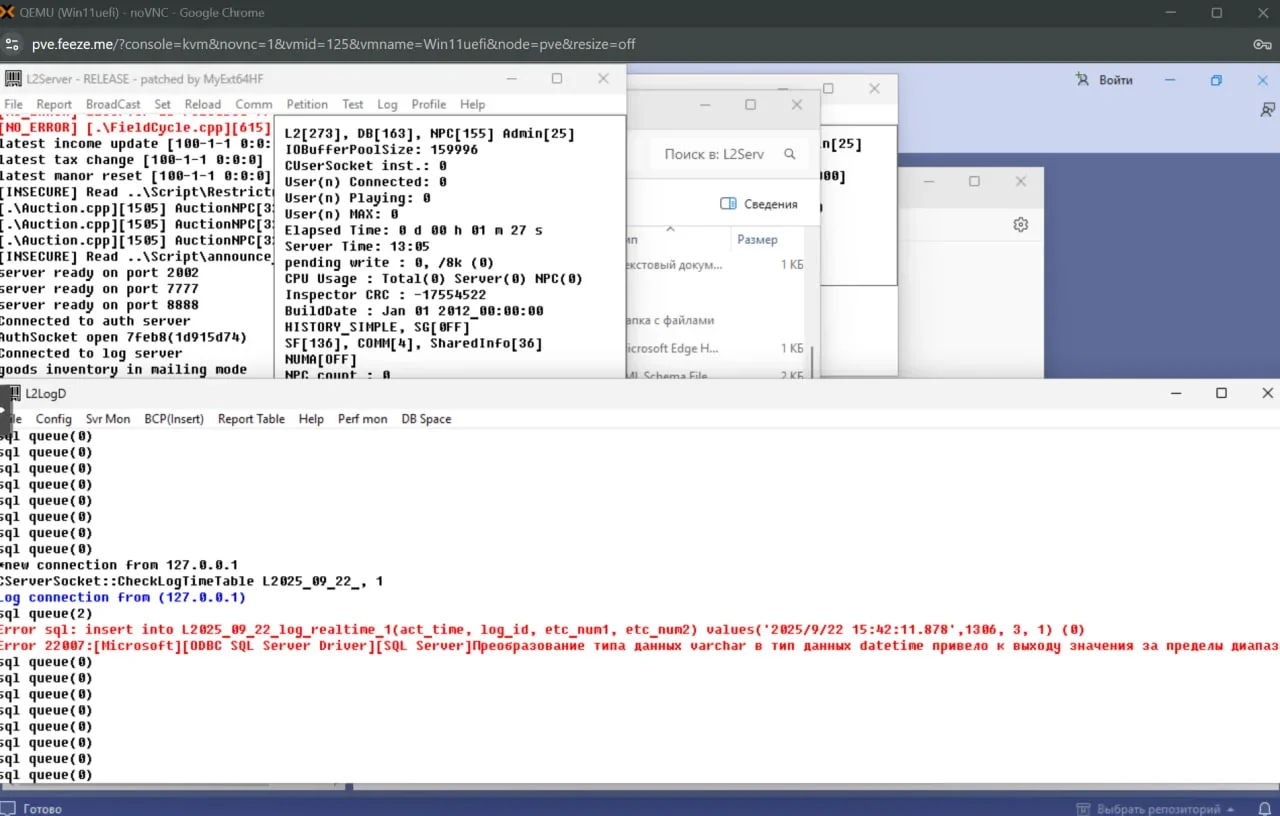The width and height of the screenshot is (1280, 816).
Task: Open site info icon in address bar
Action: [12, 44]
